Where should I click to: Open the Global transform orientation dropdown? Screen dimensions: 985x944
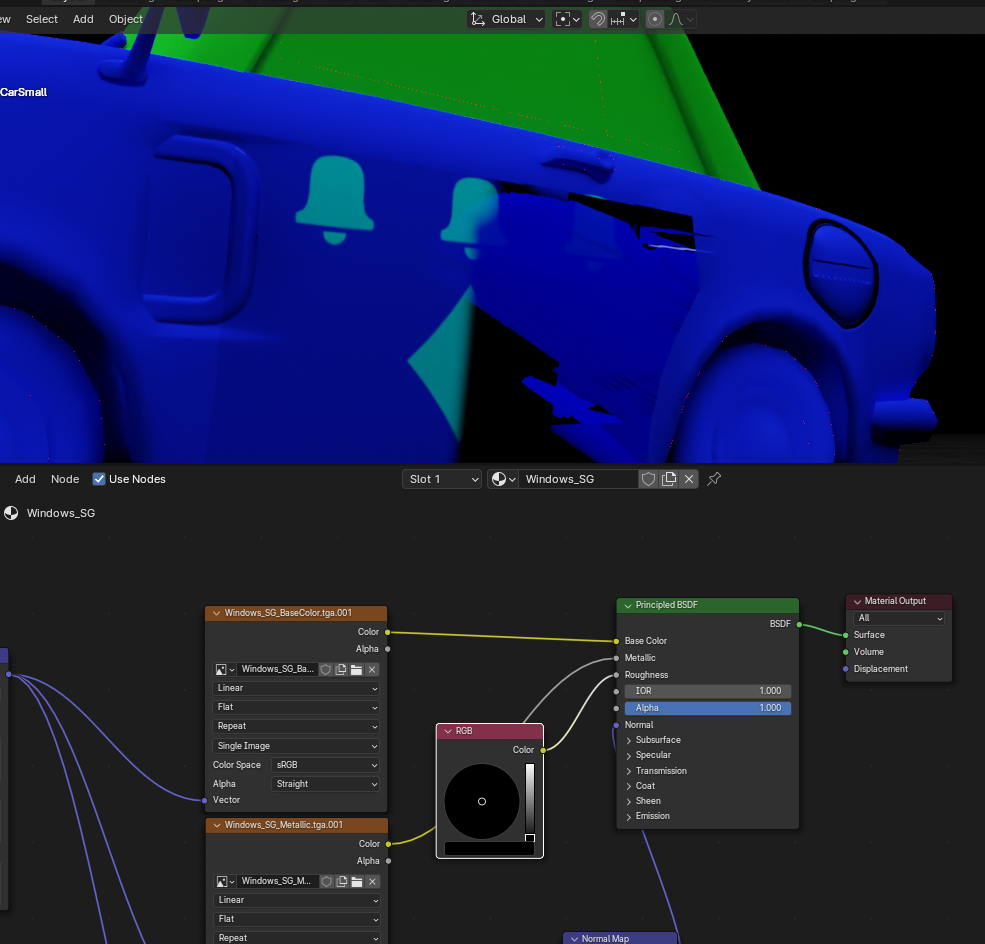coord(506,19)
